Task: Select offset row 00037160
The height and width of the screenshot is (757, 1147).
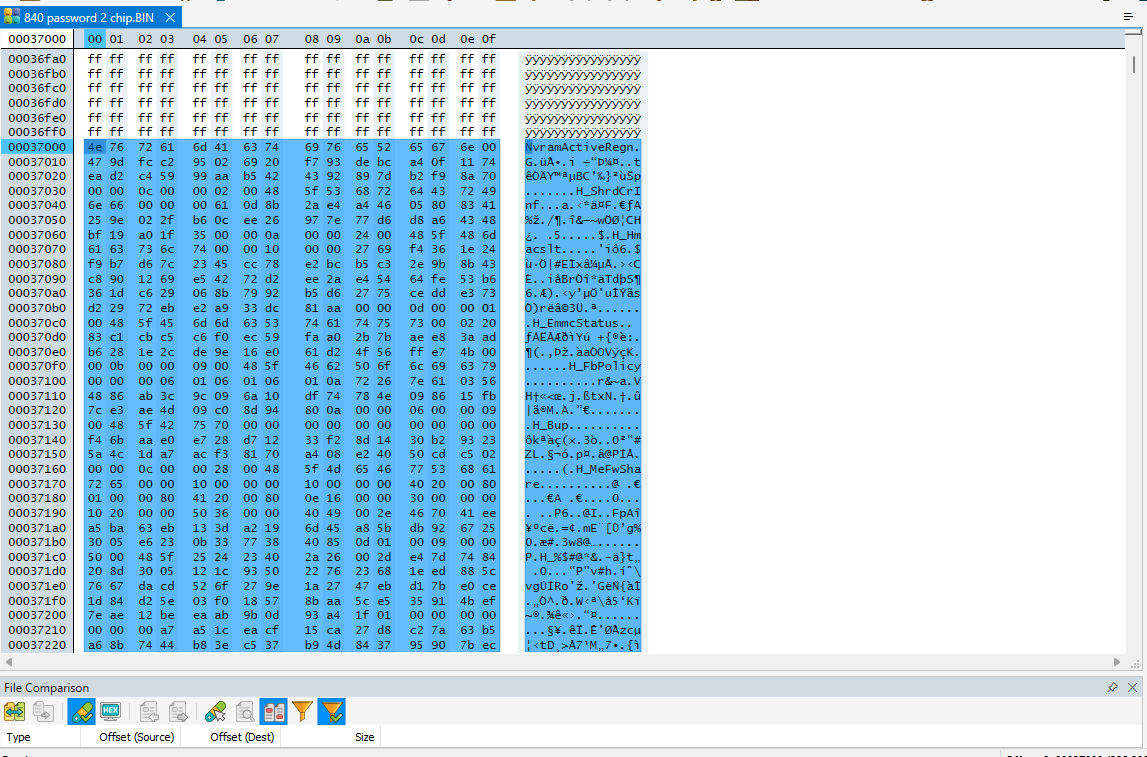Action: pyautogui.click(x=37, y=469)
